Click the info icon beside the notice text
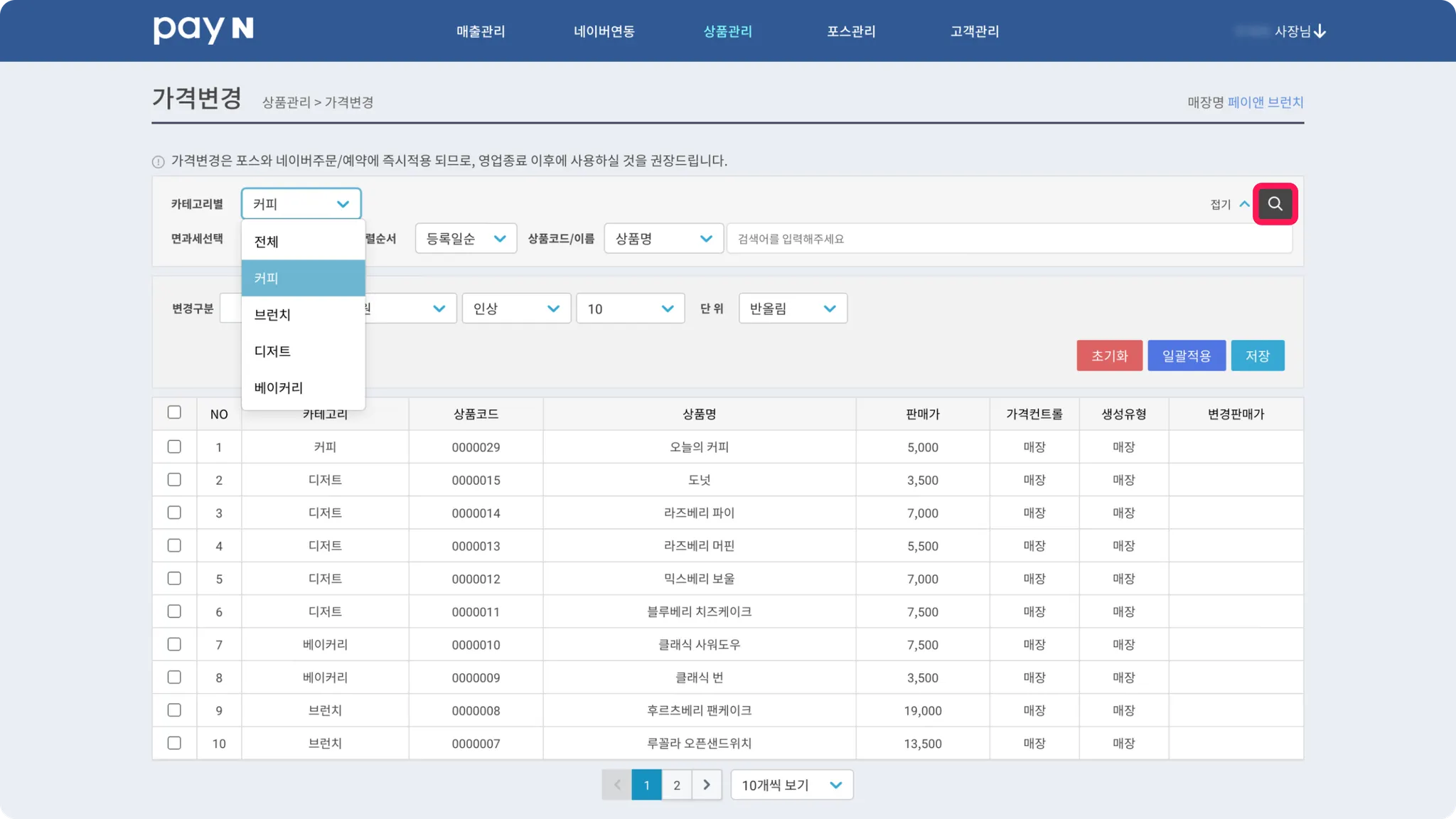Screen dimensions: 1456x819 click(x=159, y=161)
